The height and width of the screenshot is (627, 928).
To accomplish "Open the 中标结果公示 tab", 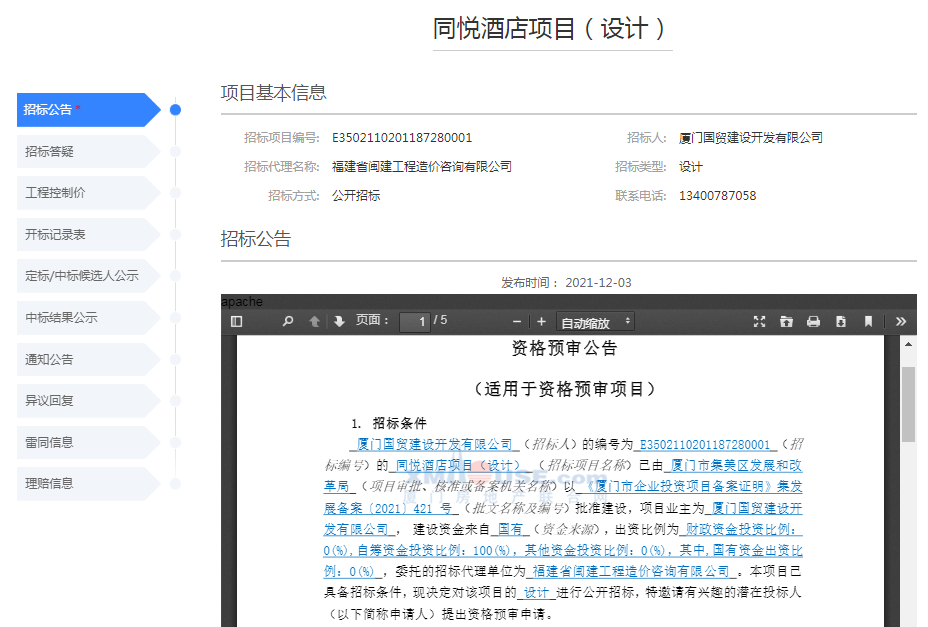I will click(89, 317).
